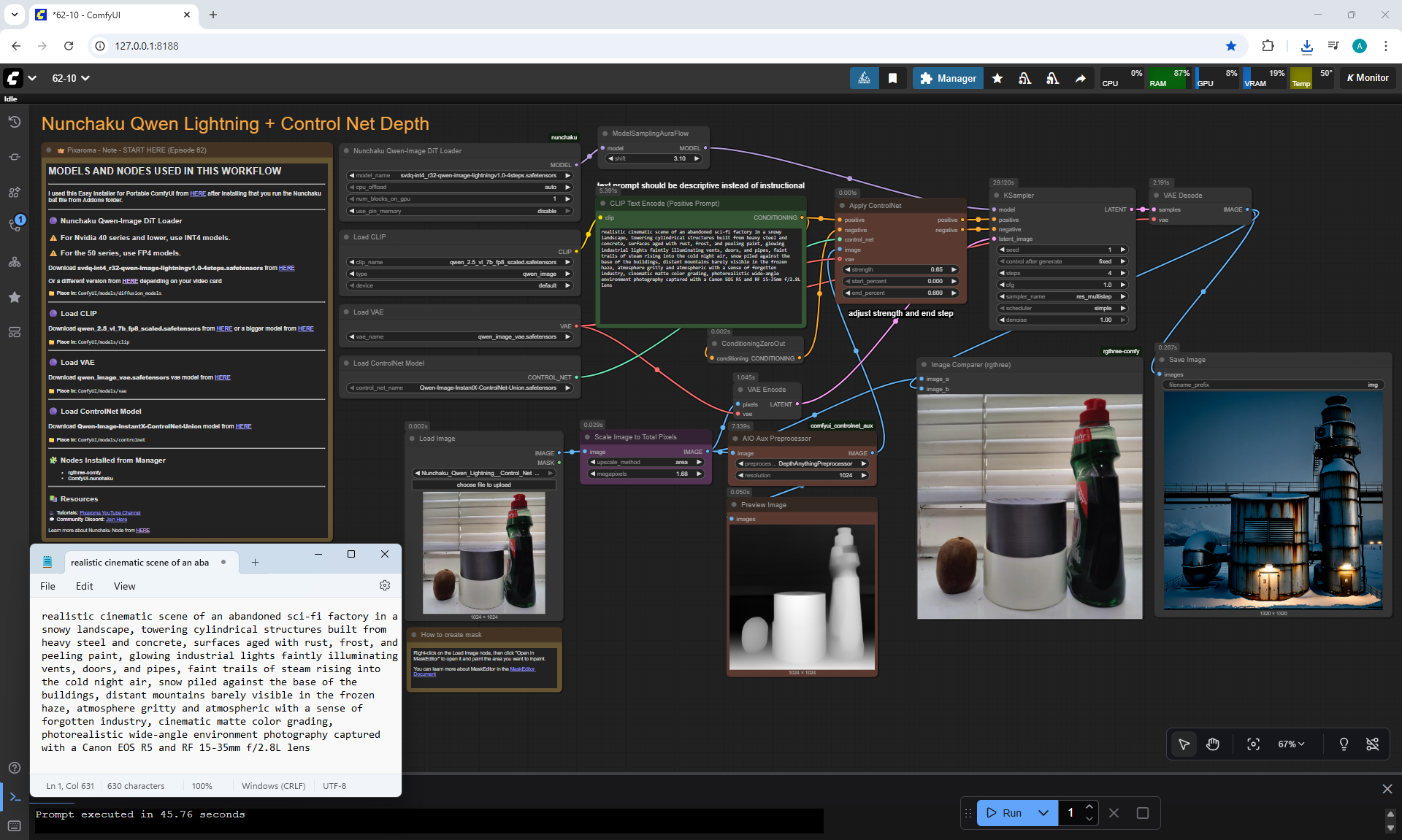
Task: Click the bookmark star sidebar icon
Action: 15,297
